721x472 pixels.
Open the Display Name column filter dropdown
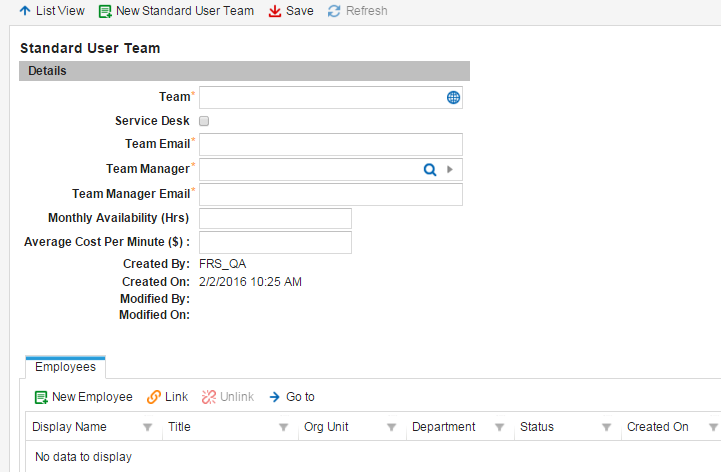point(148,427)
